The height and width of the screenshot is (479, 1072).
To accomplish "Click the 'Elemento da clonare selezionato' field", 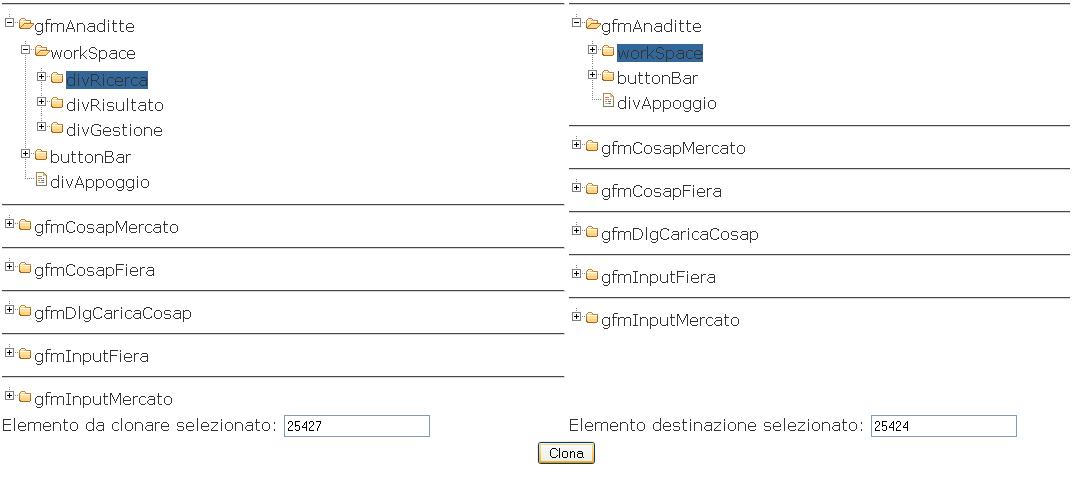I will (356, 426).
